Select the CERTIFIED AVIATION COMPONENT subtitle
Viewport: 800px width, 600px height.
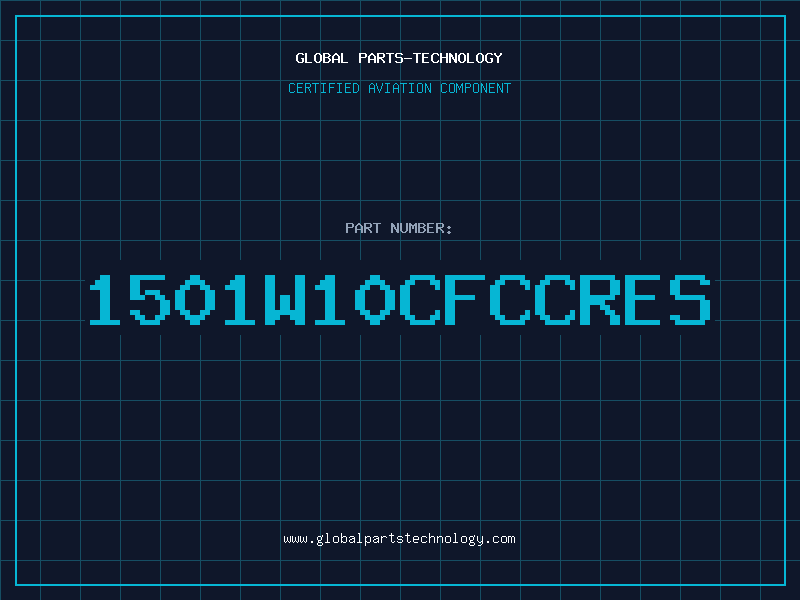[x=399, y=88]
